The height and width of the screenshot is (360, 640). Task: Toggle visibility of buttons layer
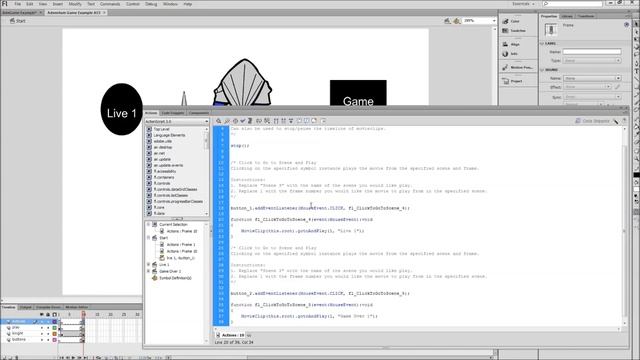(x=42, y=340)
